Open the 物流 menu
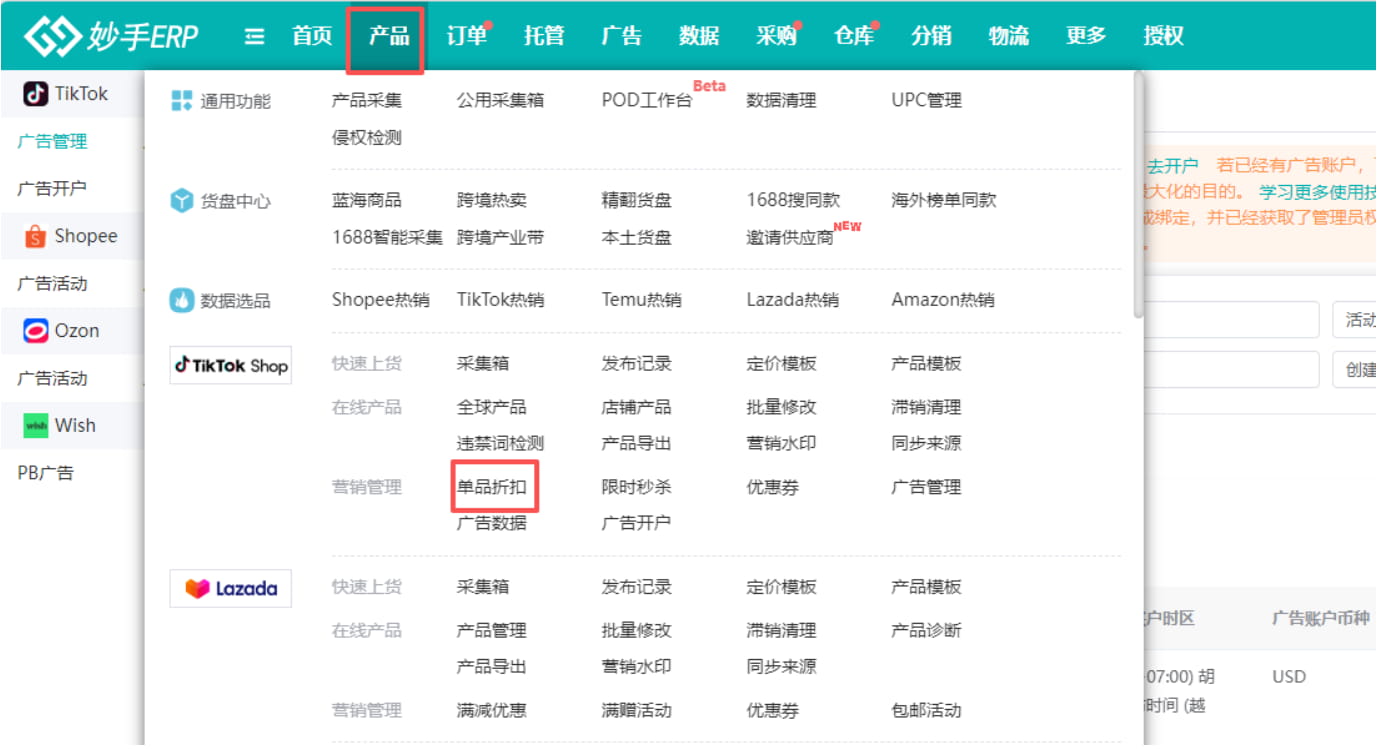 coord(1009,36)
